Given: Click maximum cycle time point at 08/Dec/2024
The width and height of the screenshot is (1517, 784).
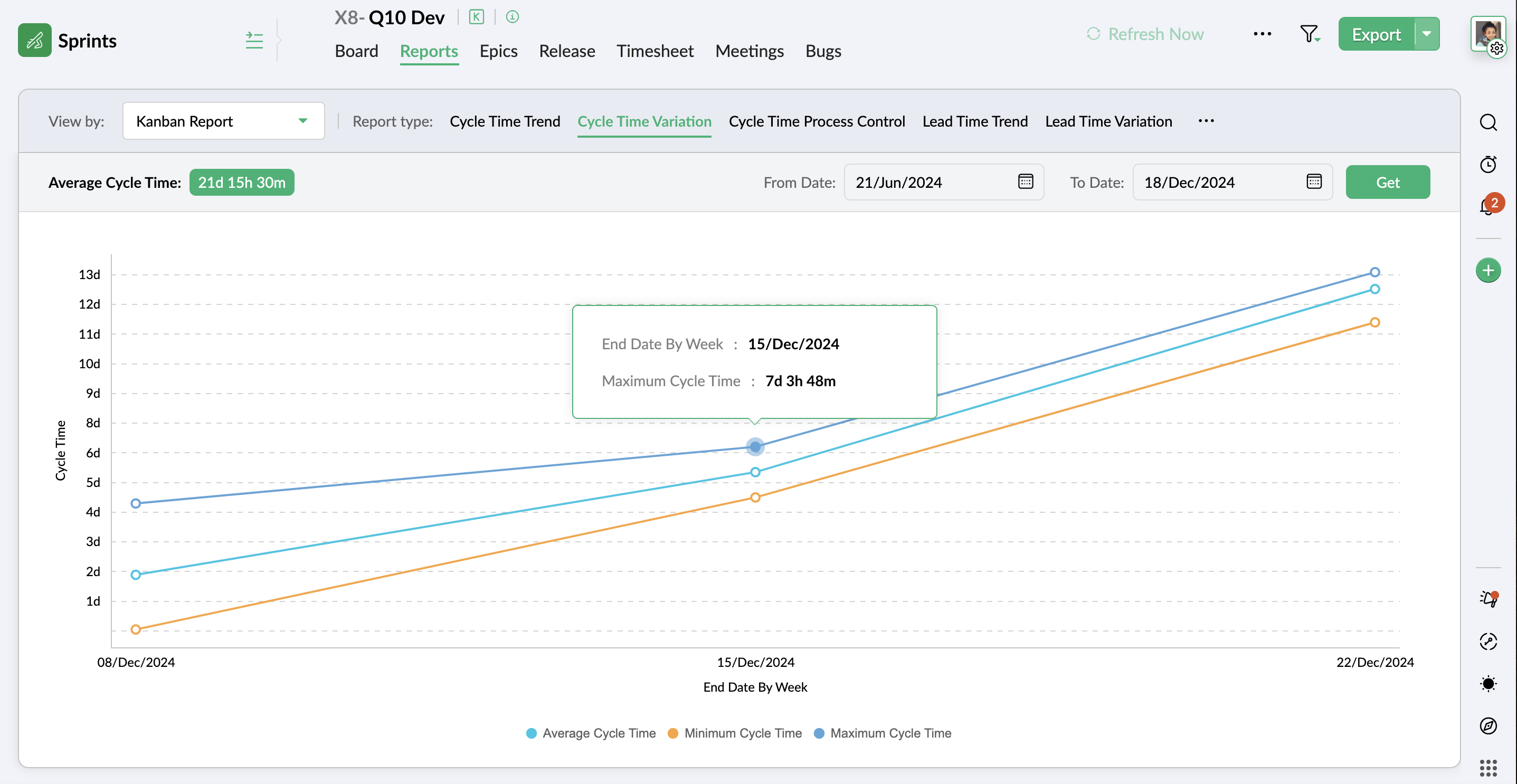Looking at the screenshot, I should pos(136,503).
